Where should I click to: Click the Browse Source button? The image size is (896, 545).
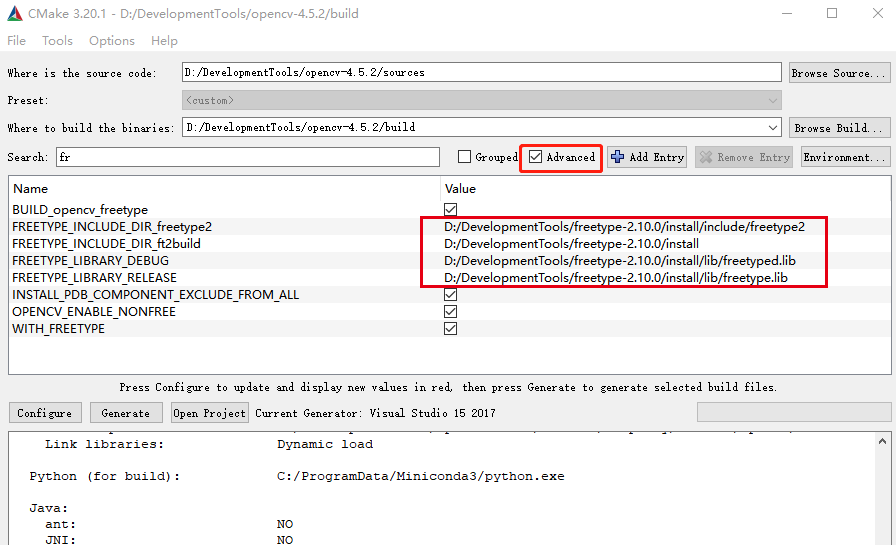pos(839,73)
